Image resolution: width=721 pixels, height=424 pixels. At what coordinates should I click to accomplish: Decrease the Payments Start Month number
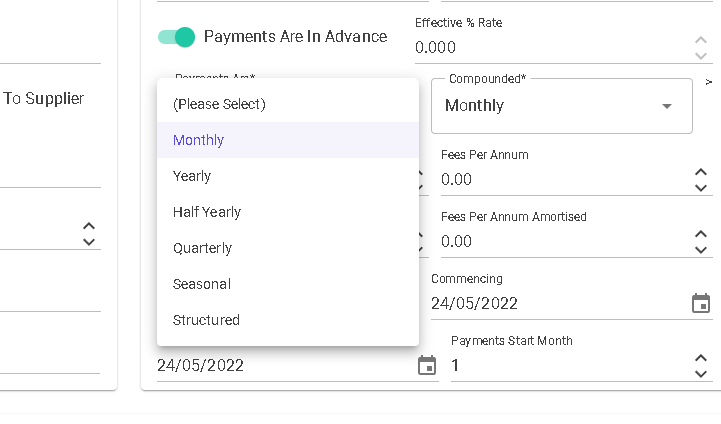point(700,374)
